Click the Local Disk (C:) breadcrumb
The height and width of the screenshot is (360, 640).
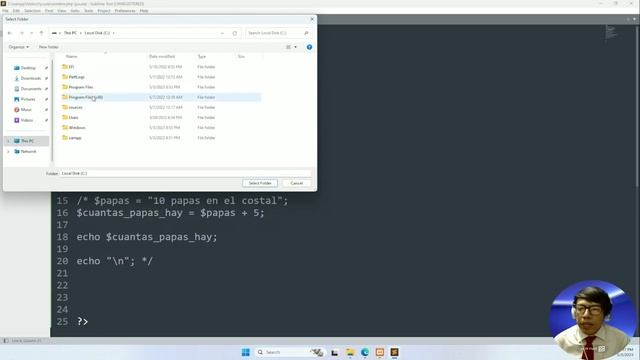click(97, 33)
